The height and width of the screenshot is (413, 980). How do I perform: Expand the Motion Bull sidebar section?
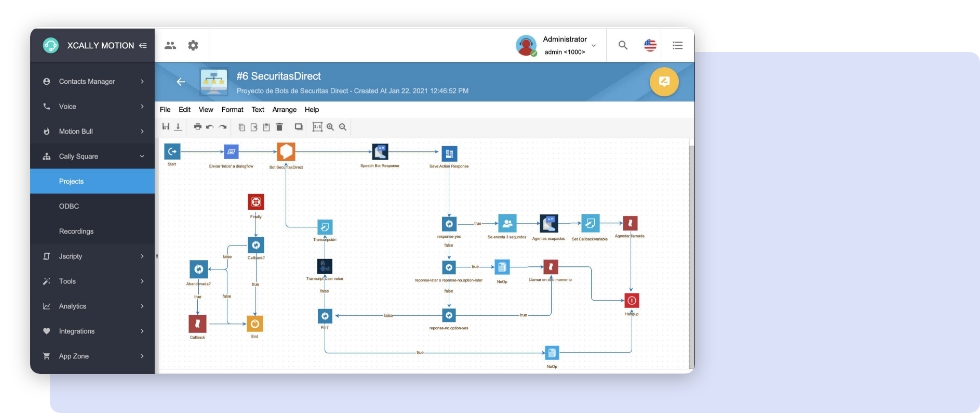click(x=92, y=131)
